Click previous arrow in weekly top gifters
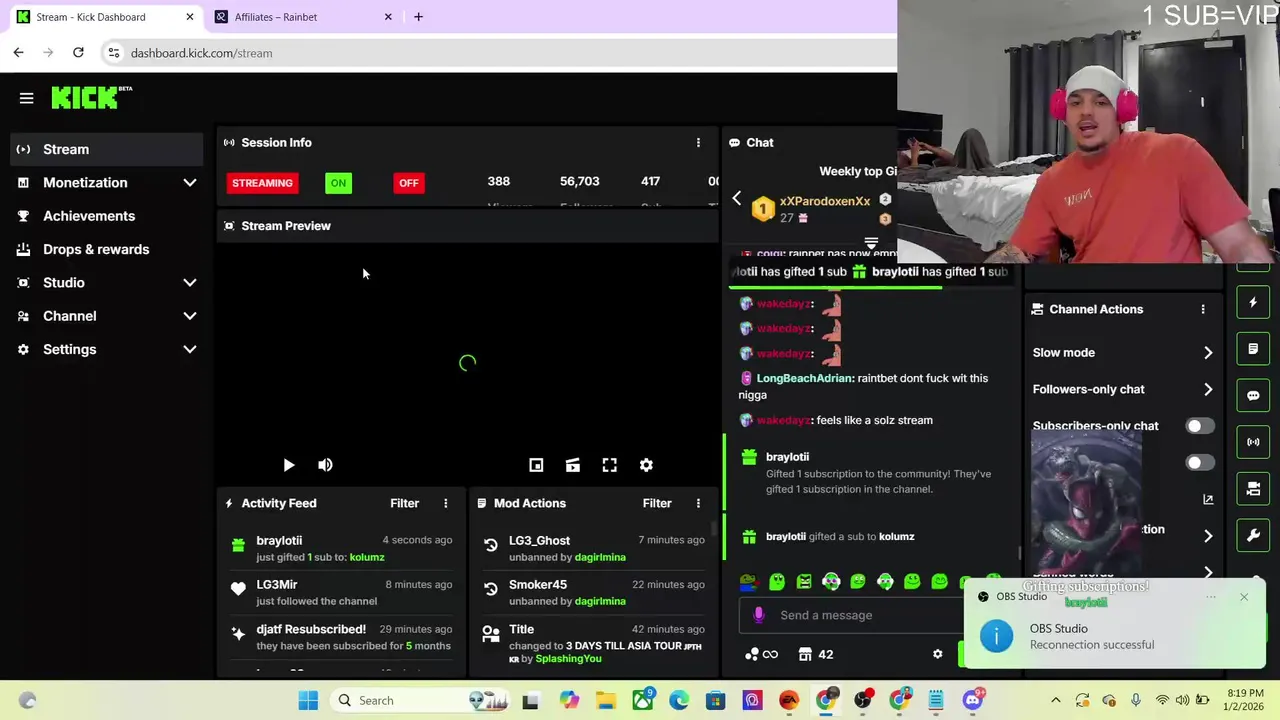The width and height of the screenshot is (1280, 720). [x=737, y=199]
